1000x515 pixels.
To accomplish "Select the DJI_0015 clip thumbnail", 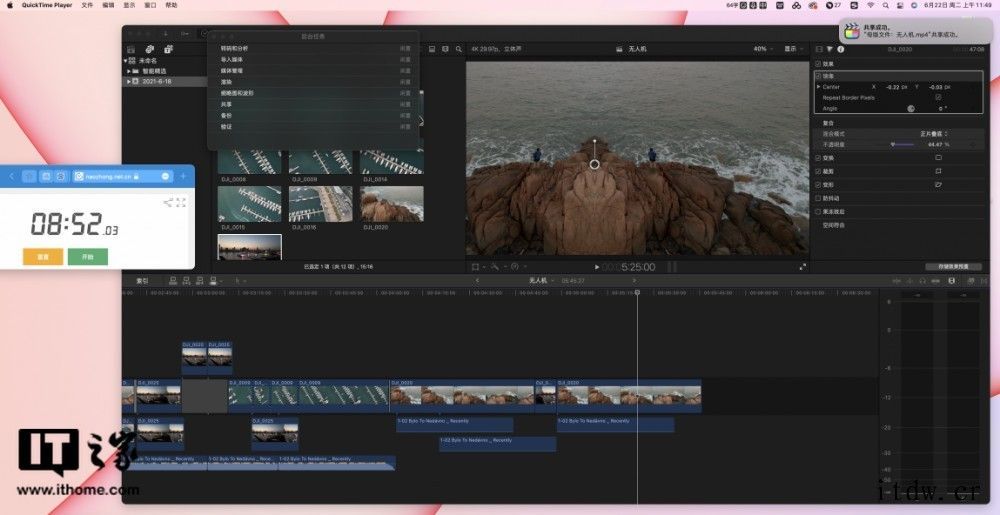I will (x=249, y=204).
